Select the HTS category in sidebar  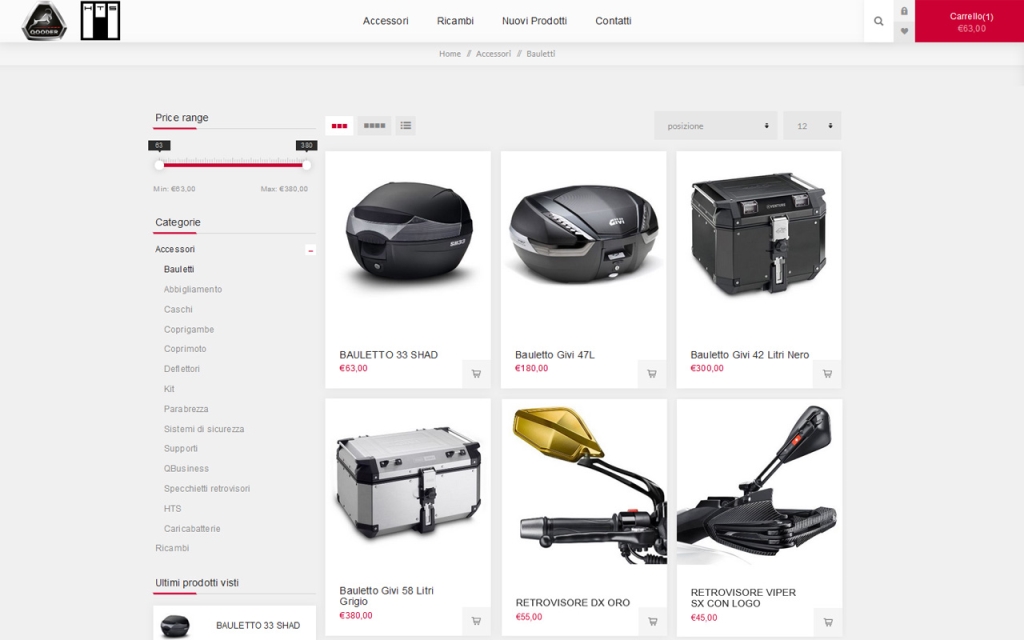click(x=172, y=508)
